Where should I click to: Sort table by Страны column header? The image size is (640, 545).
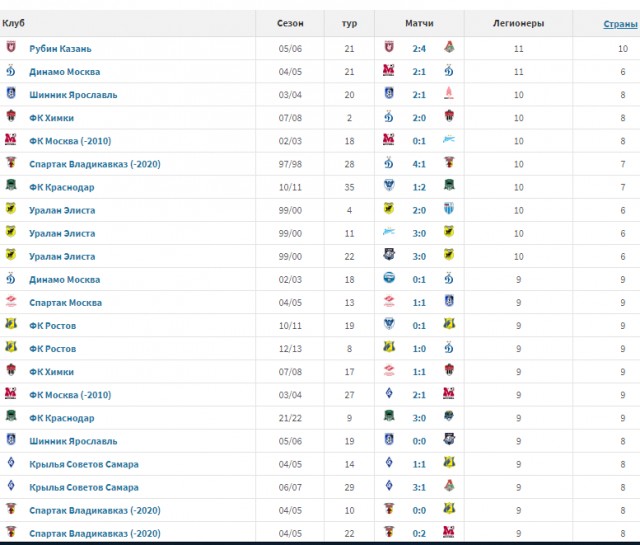[x=620, y=24]
